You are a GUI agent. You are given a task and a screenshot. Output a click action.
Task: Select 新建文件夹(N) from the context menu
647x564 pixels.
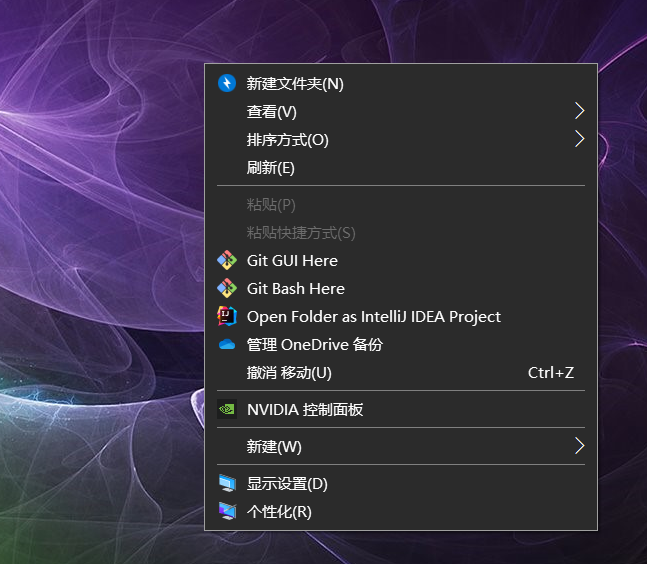401,83
